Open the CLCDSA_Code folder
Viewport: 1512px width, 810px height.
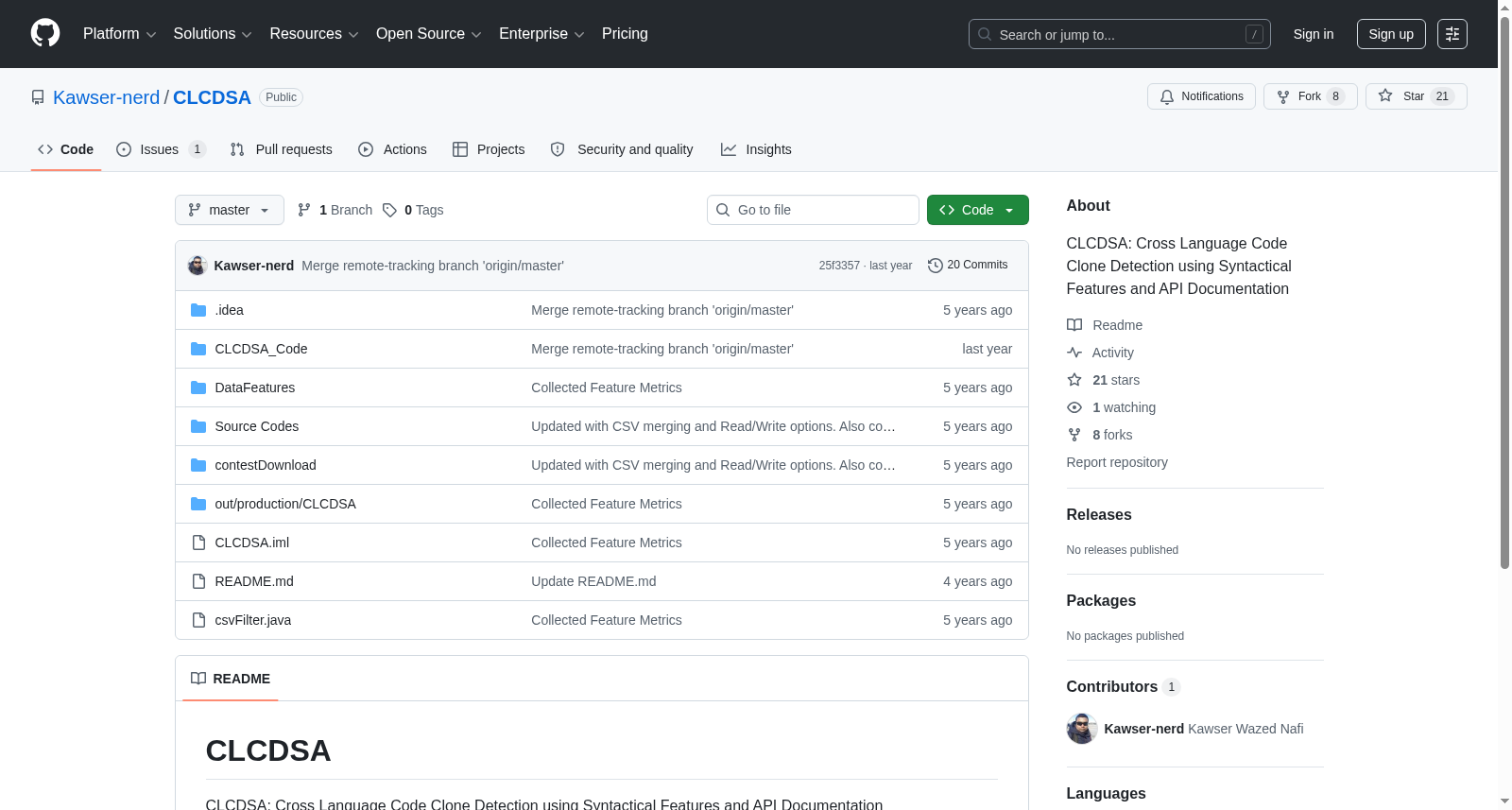[261, 349]
